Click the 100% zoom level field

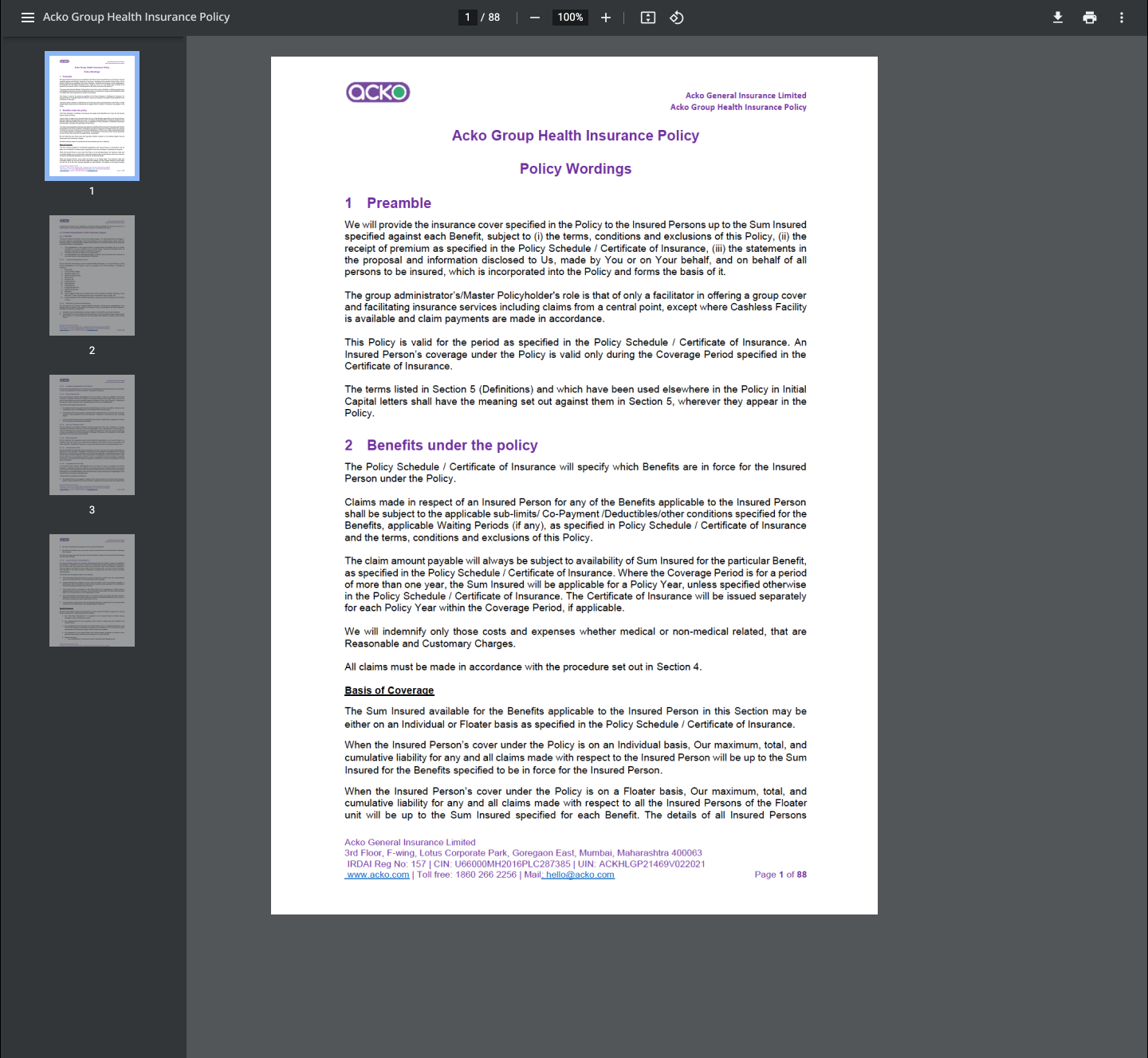tap(570, 18)
